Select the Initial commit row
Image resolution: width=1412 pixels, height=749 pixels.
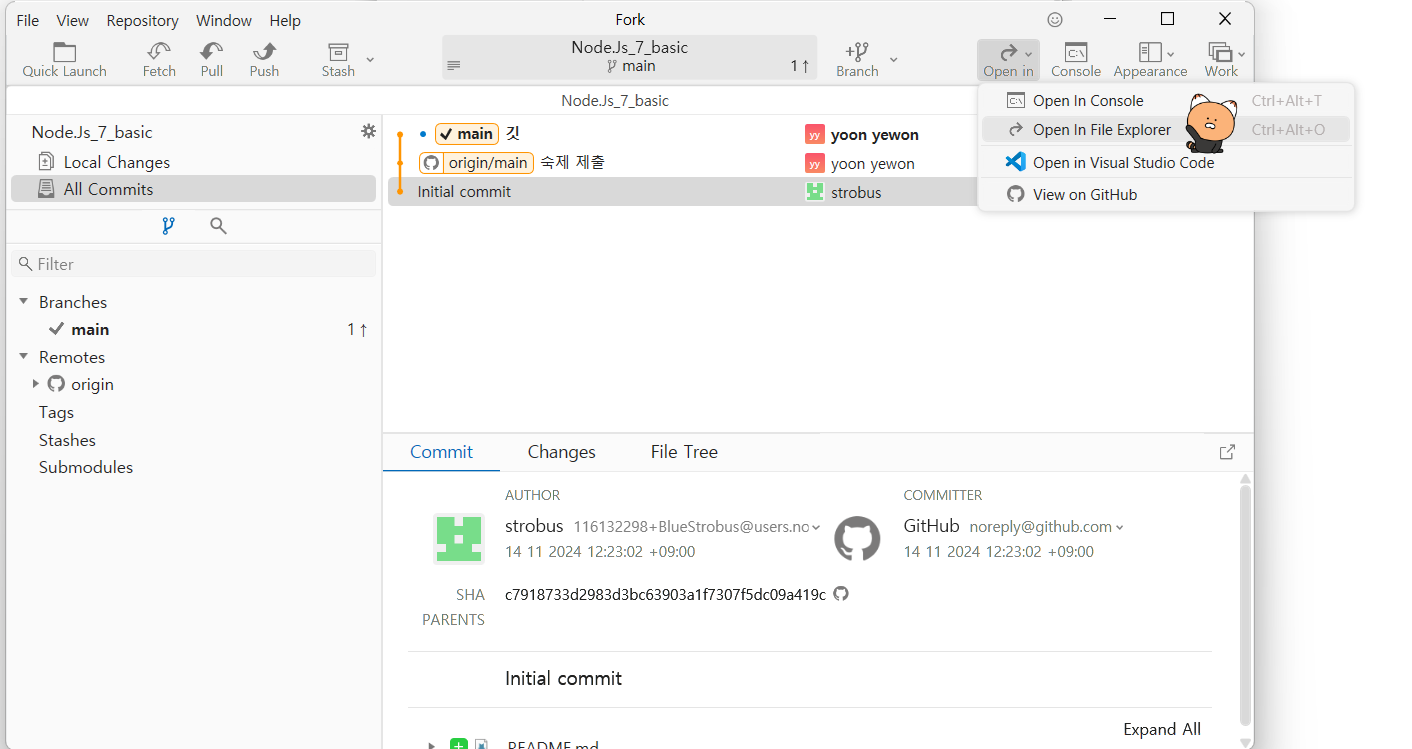coord(681,192)
